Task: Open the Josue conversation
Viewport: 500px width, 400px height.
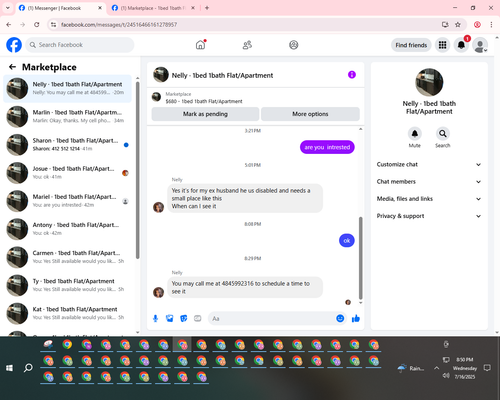Action: 68,173
